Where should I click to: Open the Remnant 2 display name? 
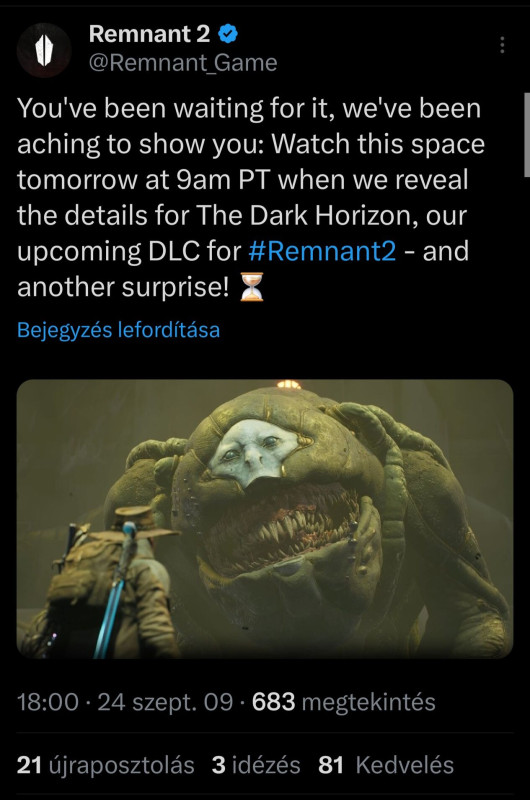(149, 34)
